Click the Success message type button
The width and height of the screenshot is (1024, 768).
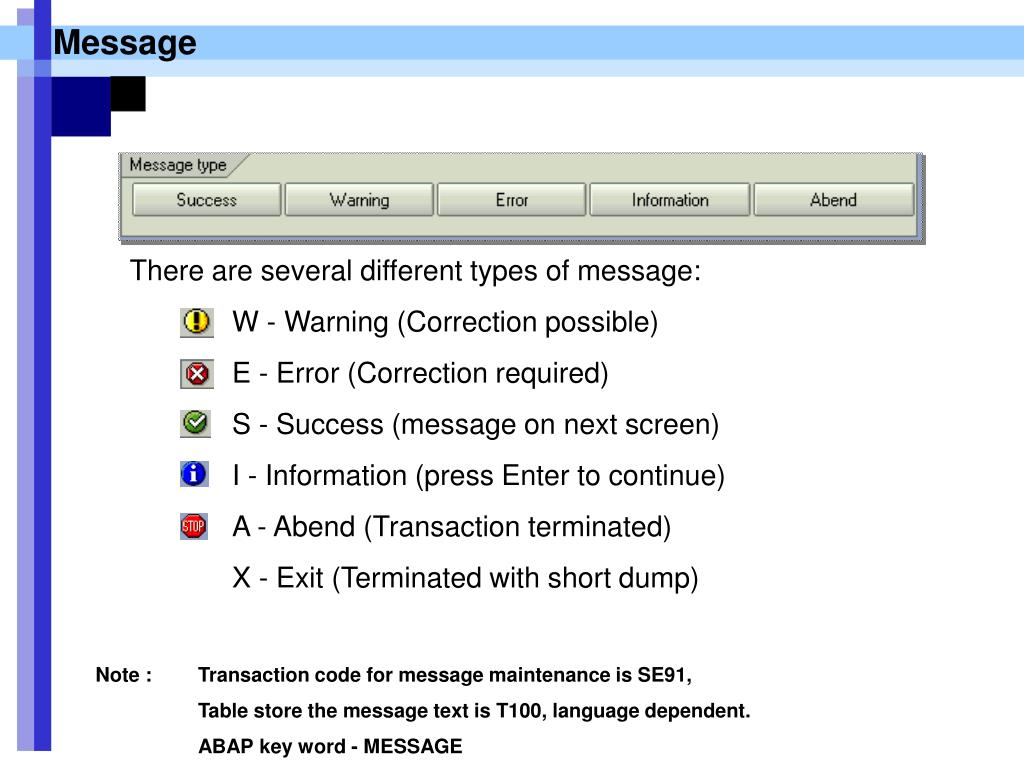(x=206, y=200)
